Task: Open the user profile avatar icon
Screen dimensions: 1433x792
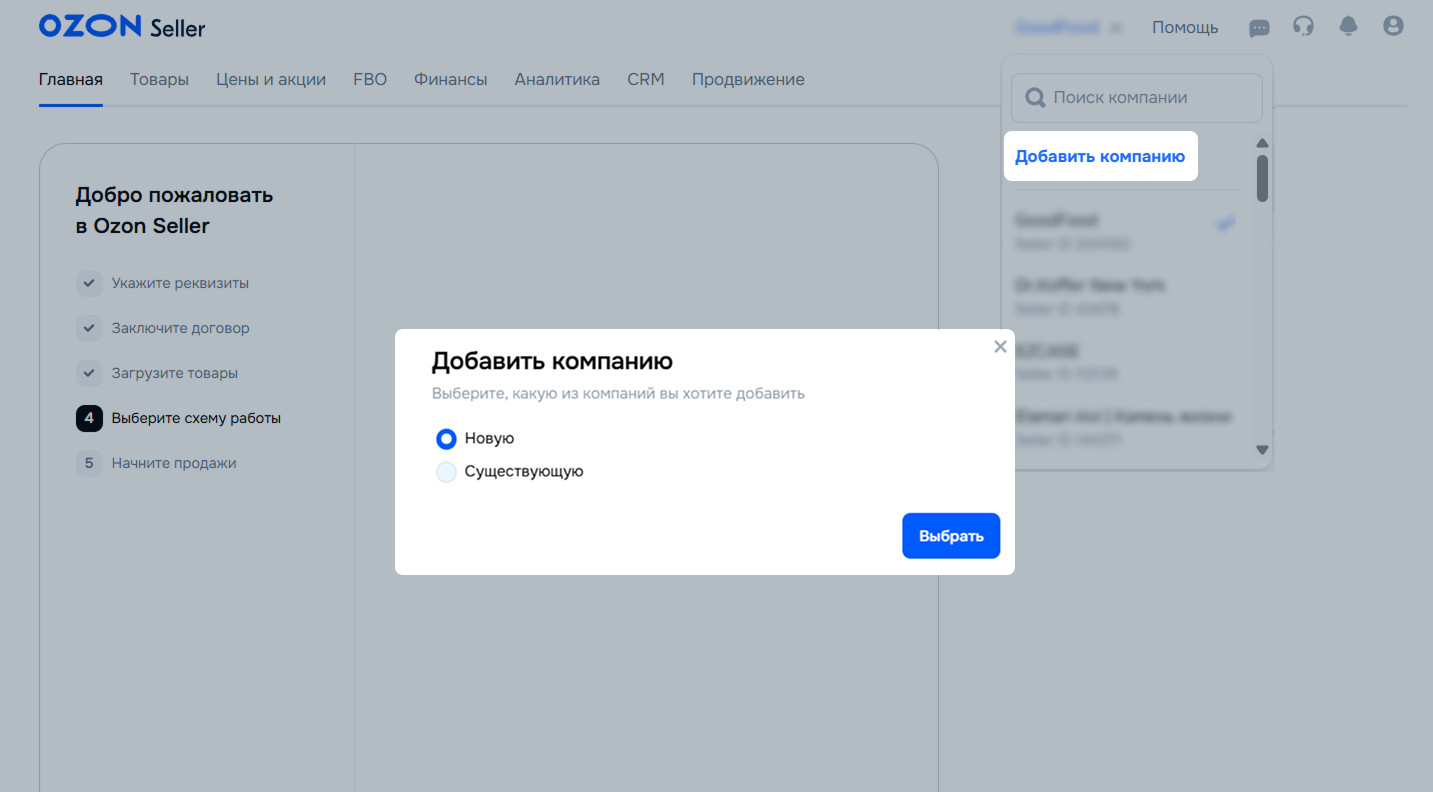Action: 1393,26
